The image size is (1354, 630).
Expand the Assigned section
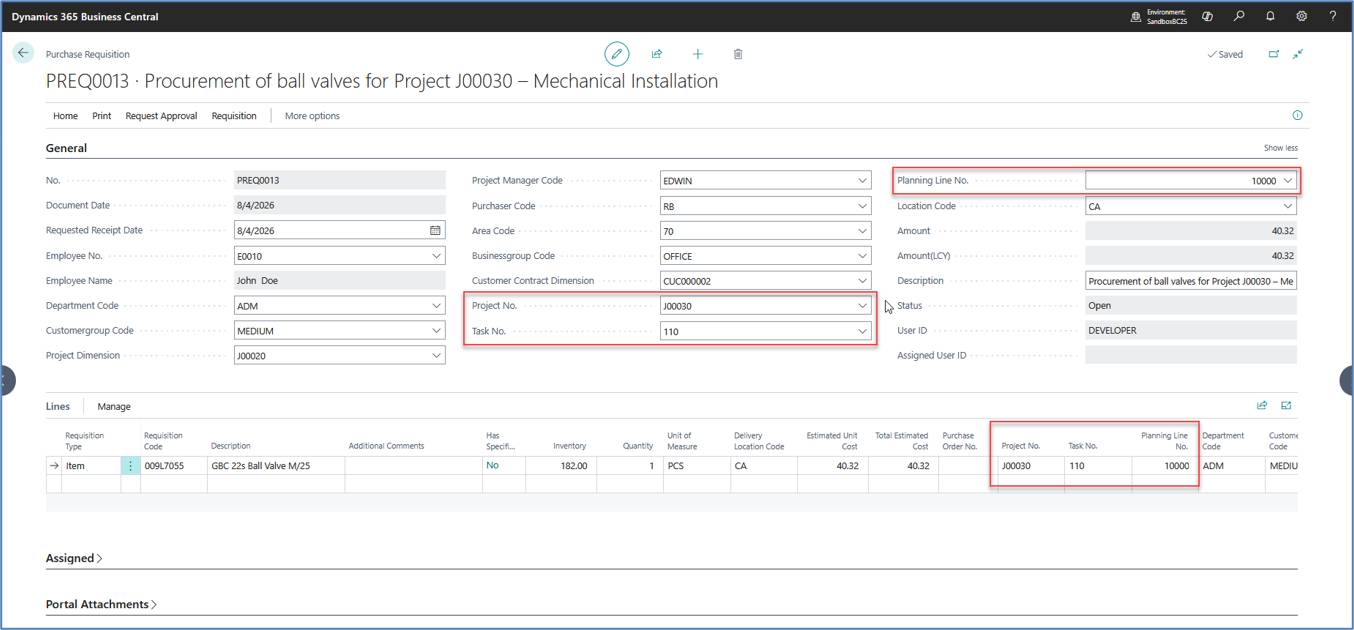[74, 558]
